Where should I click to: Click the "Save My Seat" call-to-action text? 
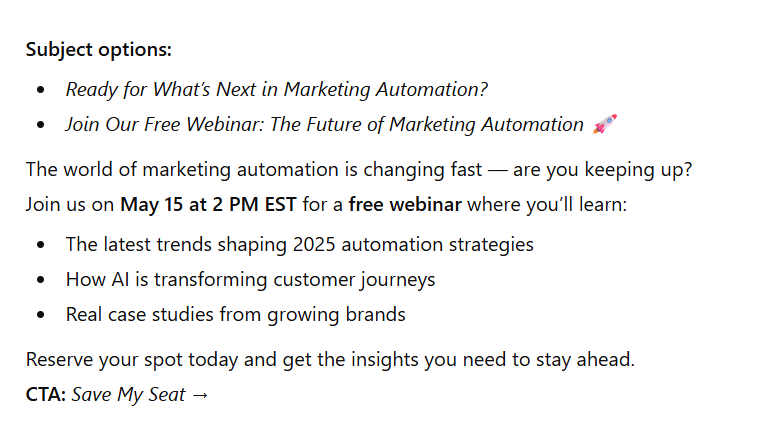point(128,395)
